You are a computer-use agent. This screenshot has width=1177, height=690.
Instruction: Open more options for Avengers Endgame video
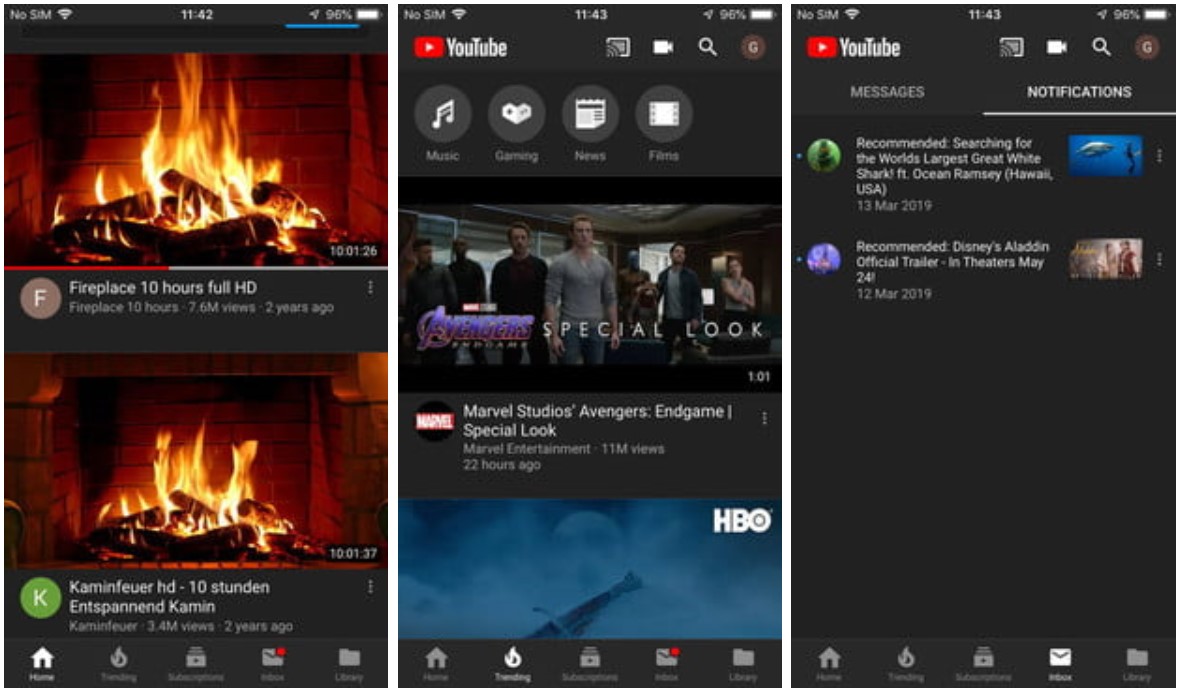pos(764,418)
